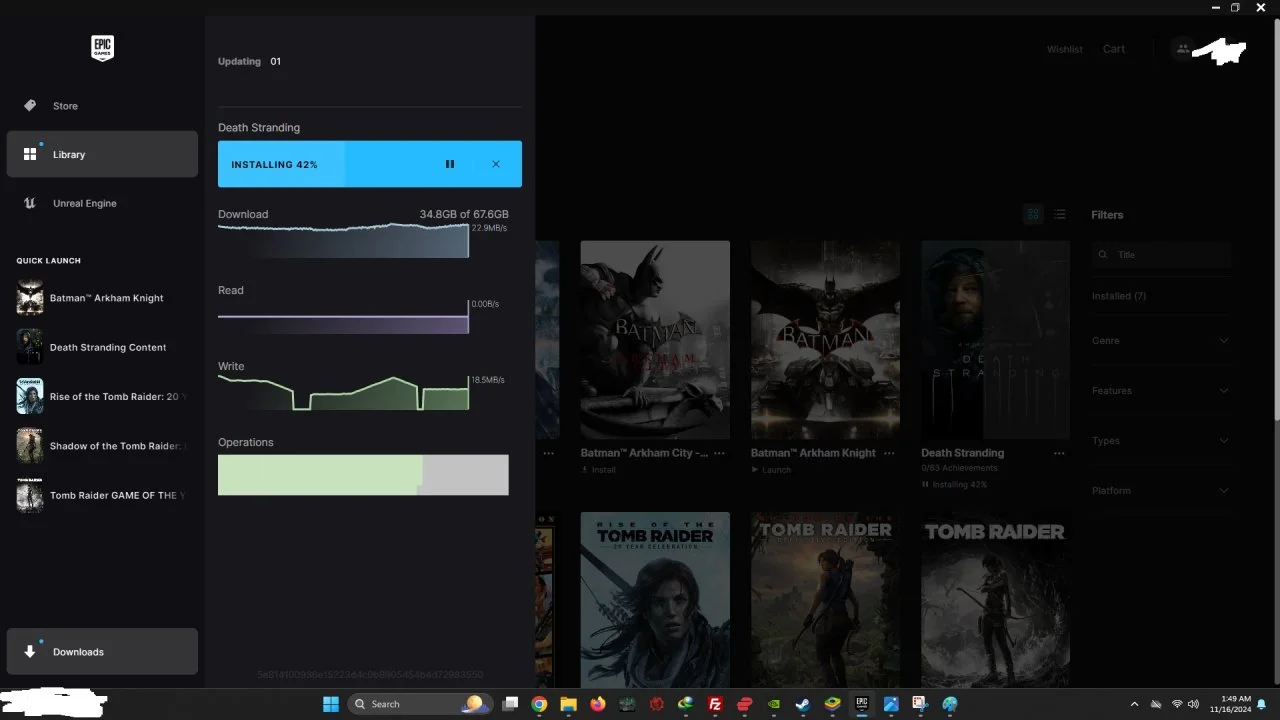Image resolution: width=1280 pixels, height=720 pixels.
Task: Click the INSTALLING 42% progress bar
Action: 370,164
